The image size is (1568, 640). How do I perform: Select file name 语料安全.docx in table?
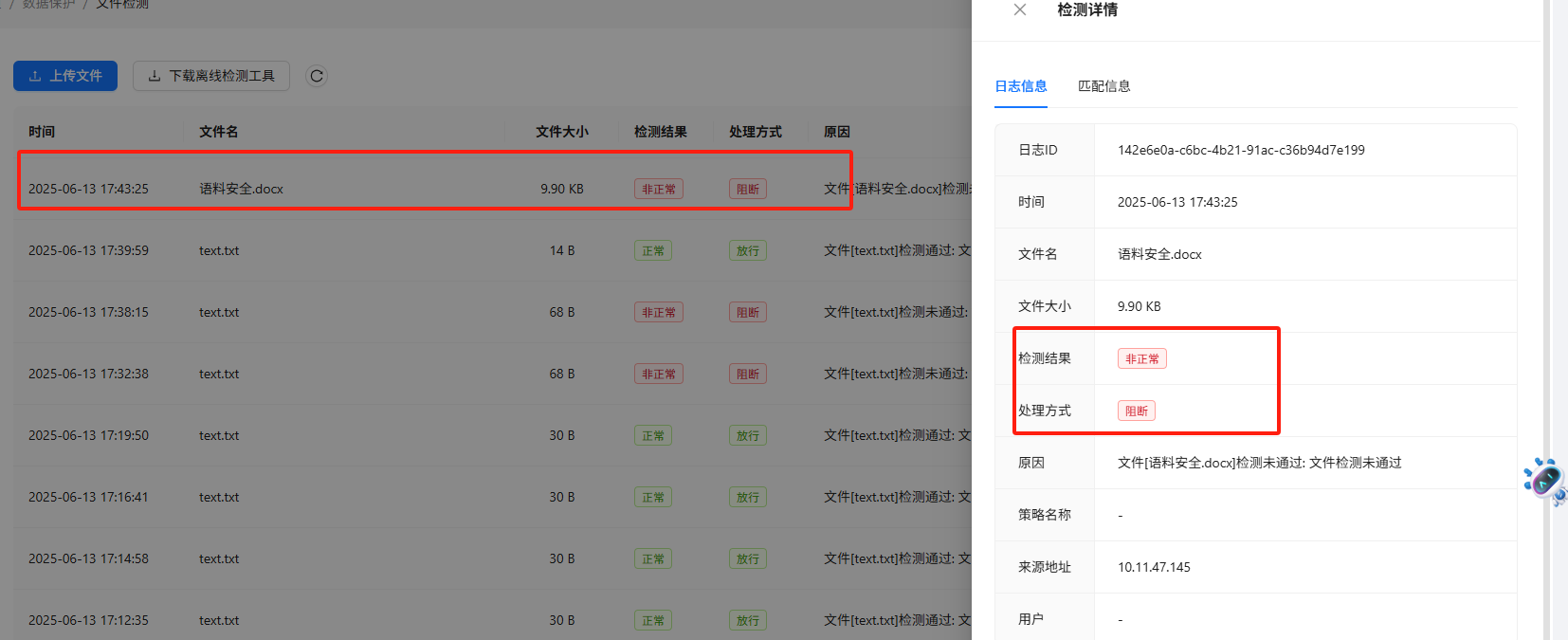242,189
